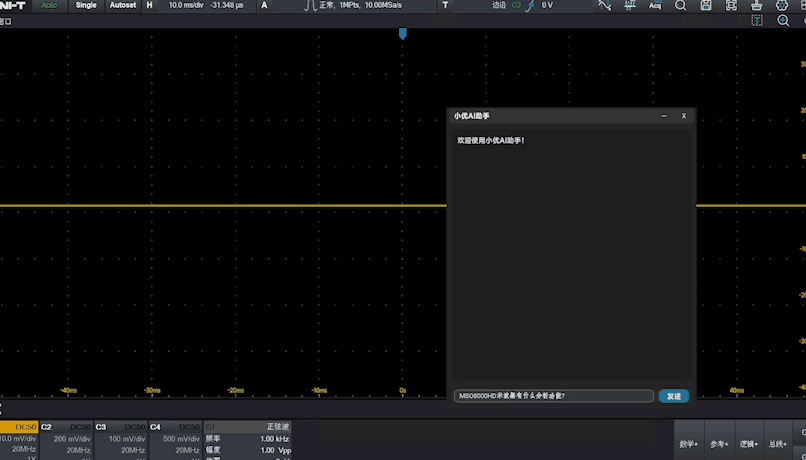Click the save floppy disk icon

706,5
